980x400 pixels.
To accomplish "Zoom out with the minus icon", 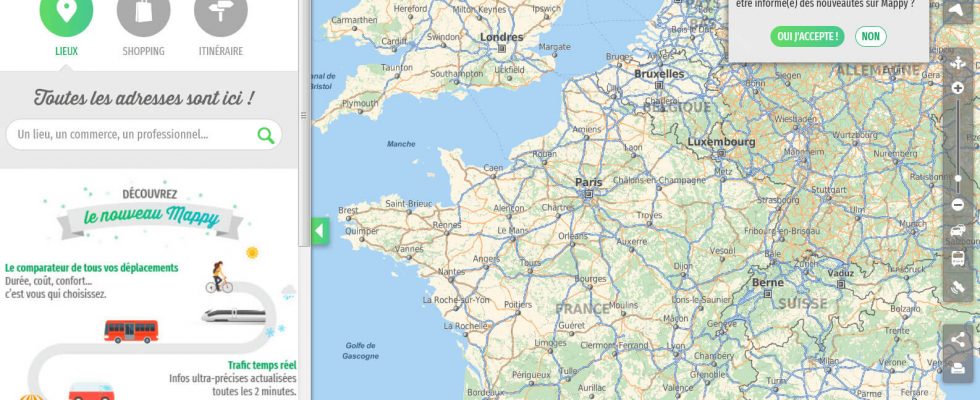I will pos(958,204).
